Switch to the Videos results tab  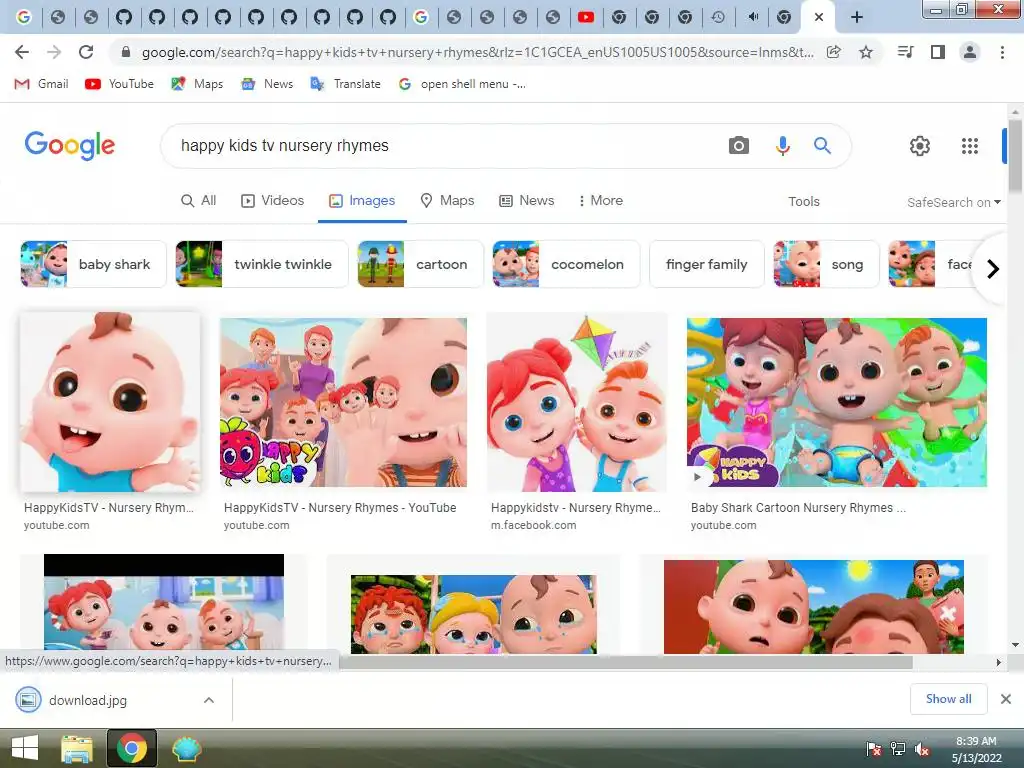click(272, 200)
